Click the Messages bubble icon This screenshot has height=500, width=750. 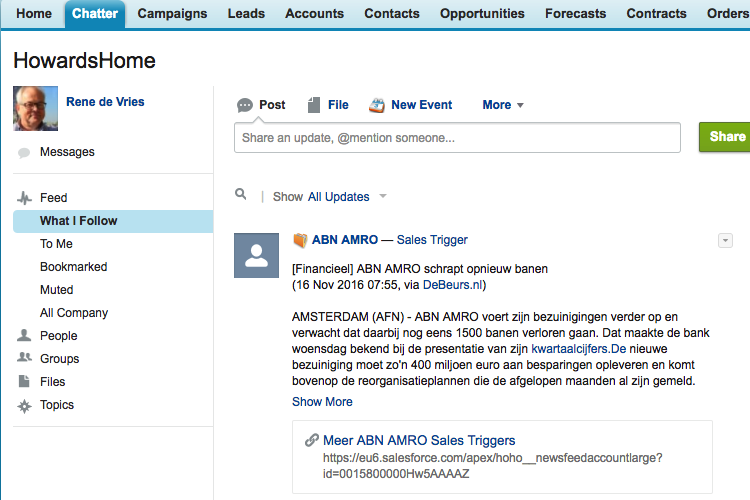pyautogui.click(x=24, y=153)
